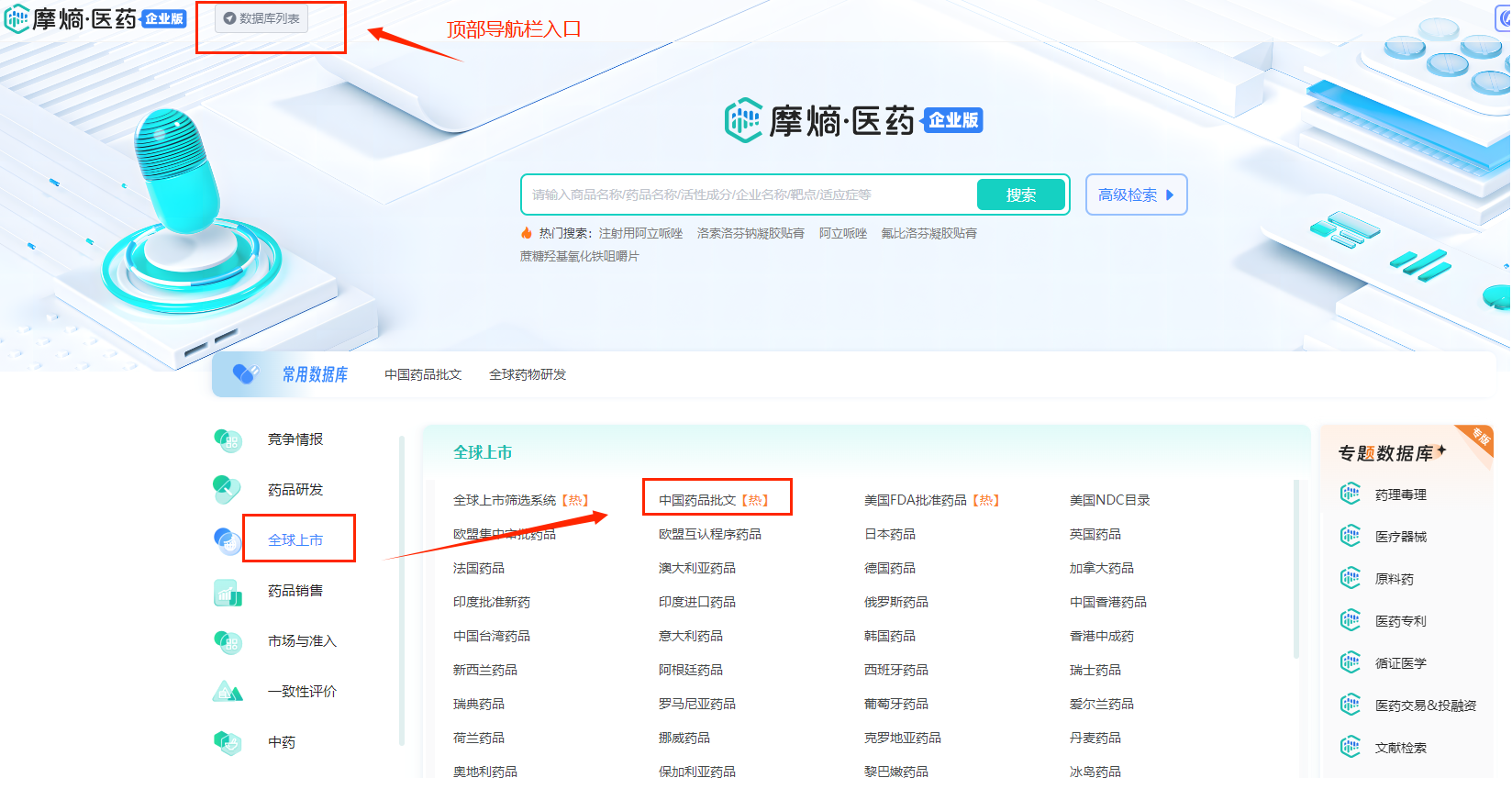
Task: Search hot keyword 阿立哌唑
Action: (x=843, y=233)
